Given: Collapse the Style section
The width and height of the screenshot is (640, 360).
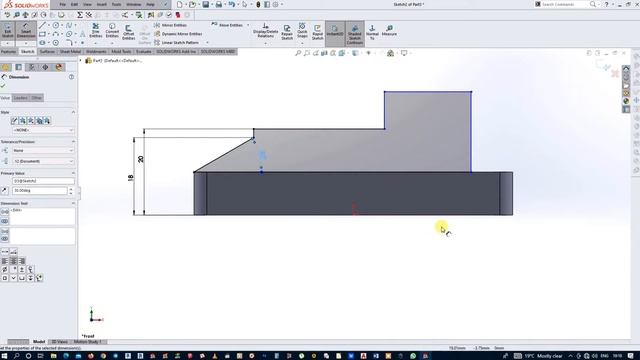Looking at the screenshot, I should (x=73, y=112).
